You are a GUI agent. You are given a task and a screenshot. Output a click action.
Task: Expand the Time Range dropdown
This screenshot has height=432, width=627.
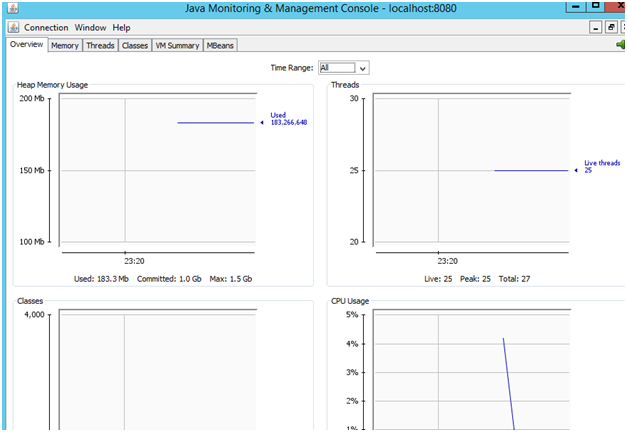tap(343, 68)
